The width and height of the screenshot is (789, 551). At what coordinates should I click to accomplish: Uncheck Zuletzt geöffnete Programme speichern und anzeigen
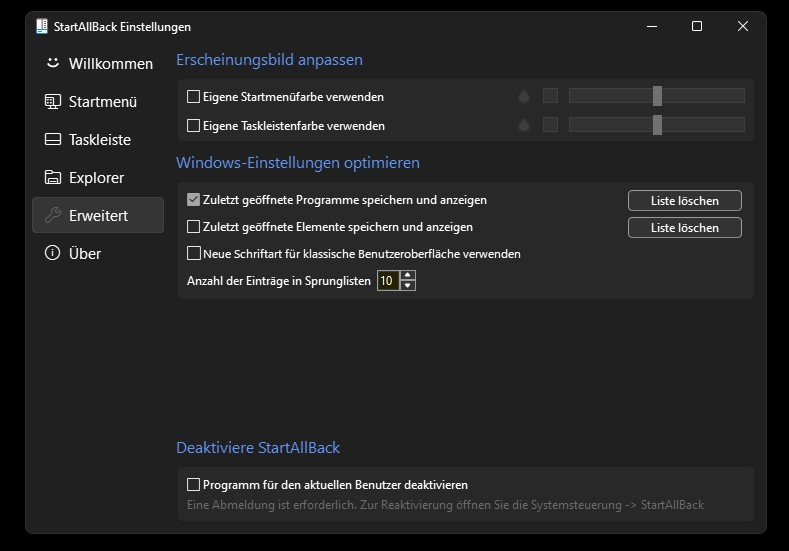point(193,200)
